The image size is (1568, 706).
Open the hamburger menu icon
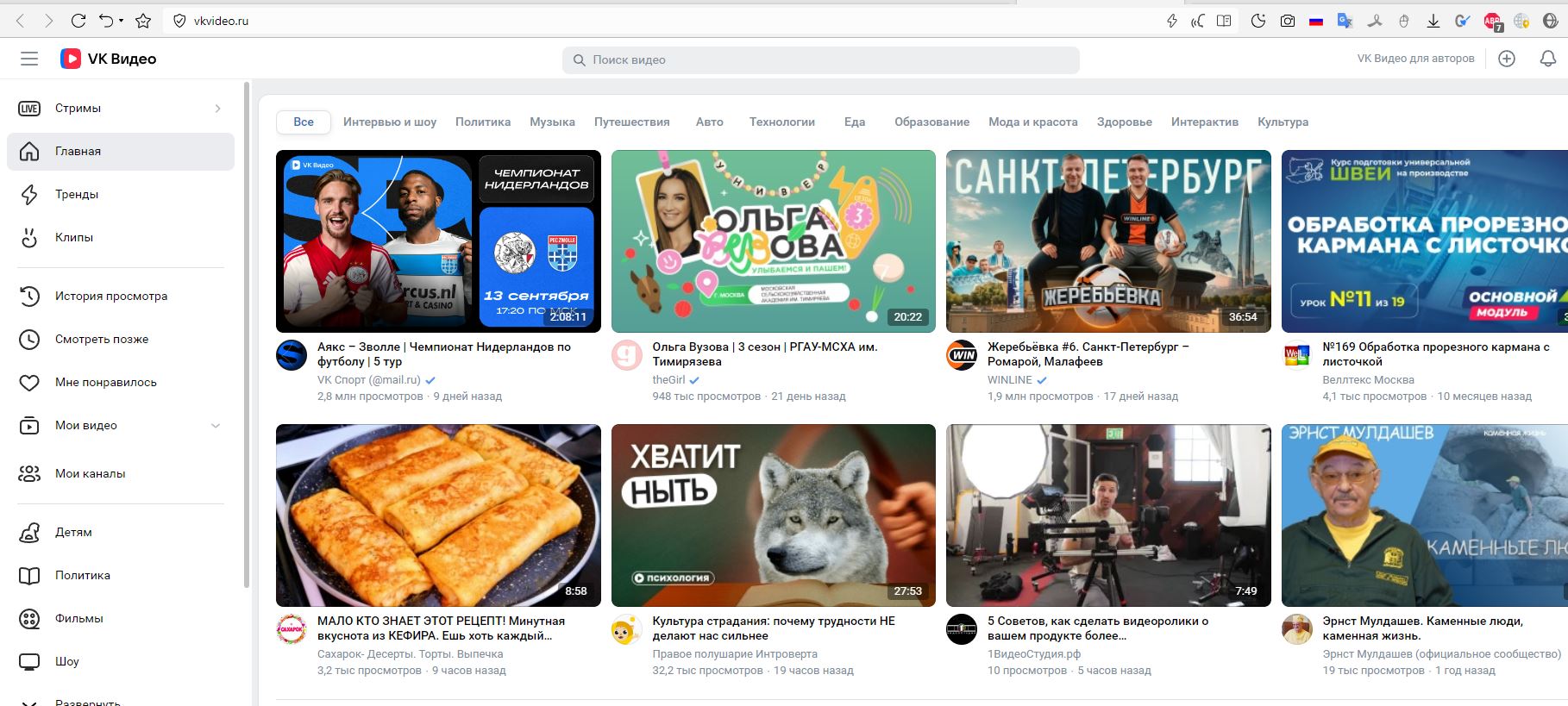coord(29,59)
